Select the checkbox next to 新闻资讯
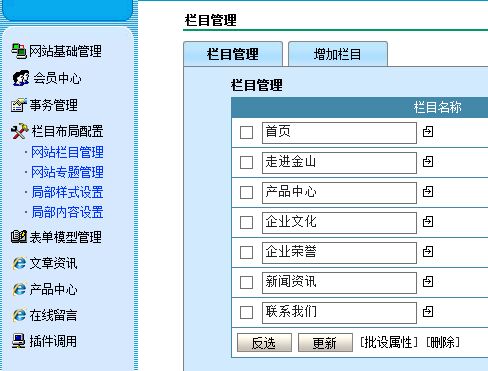 tap(246, 282)
